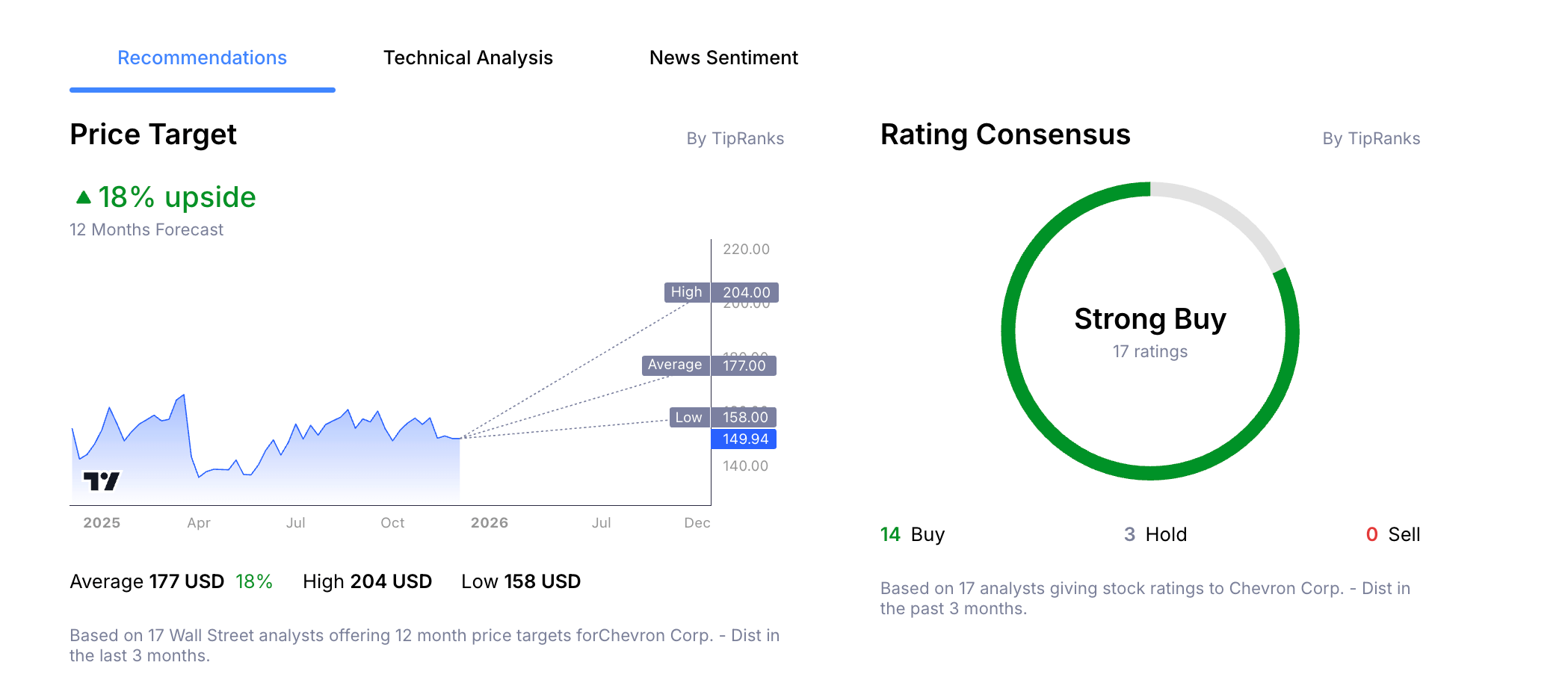
Task: Select the Low 158.00 price marker
Action: (x=720, y=417)
